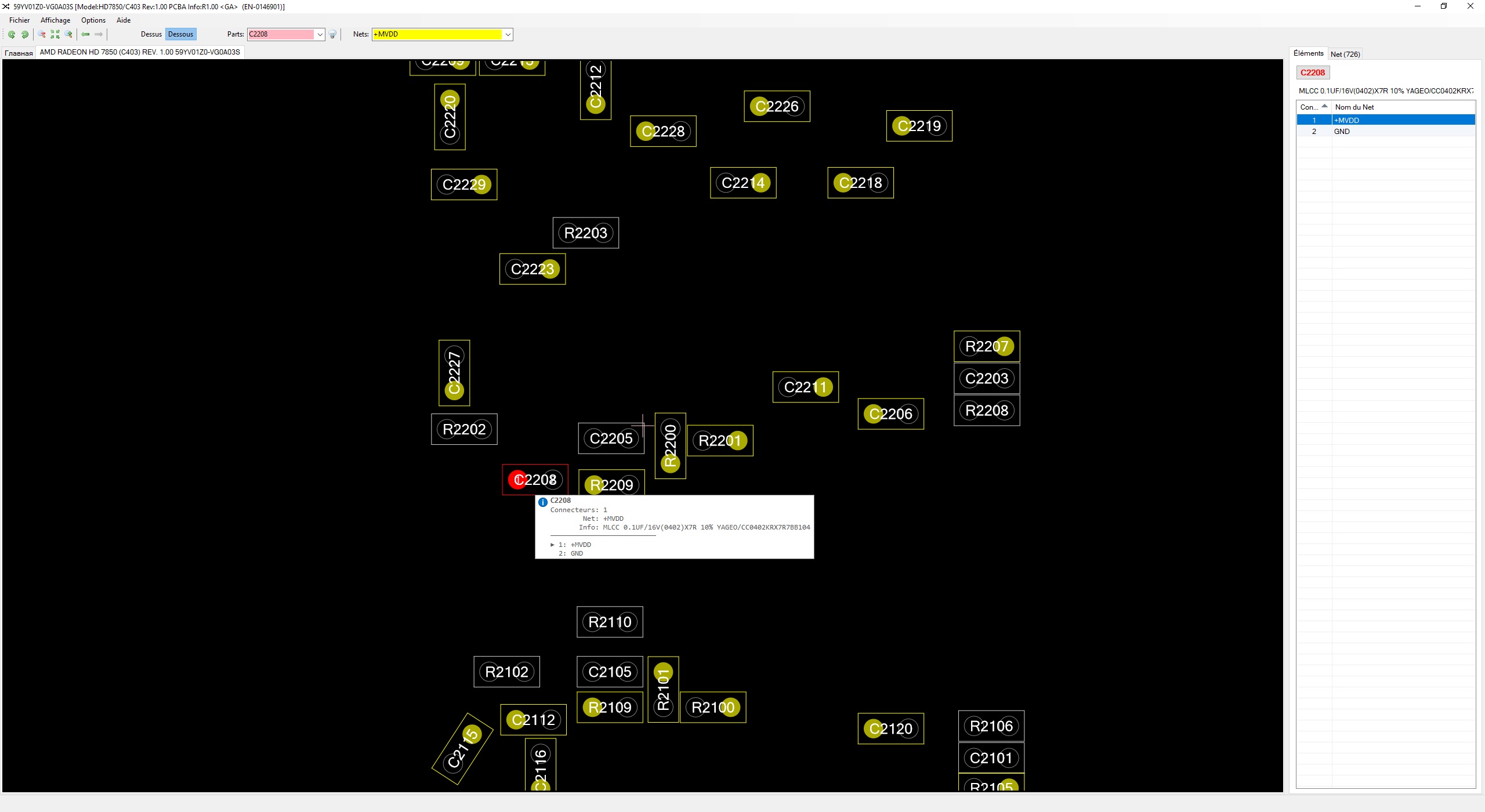Open the Главная document tab

click(x=19, y=53)
